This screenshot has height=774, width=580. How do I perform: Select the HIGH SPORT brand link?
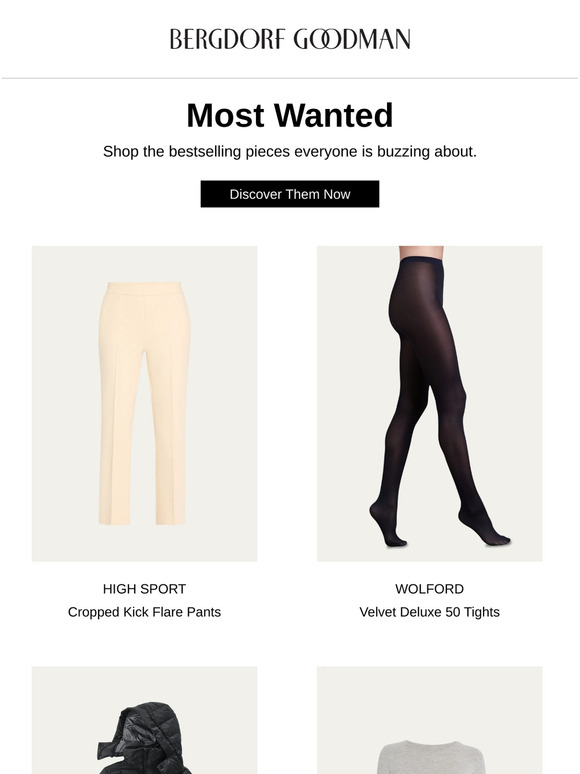tap(144, 589)
